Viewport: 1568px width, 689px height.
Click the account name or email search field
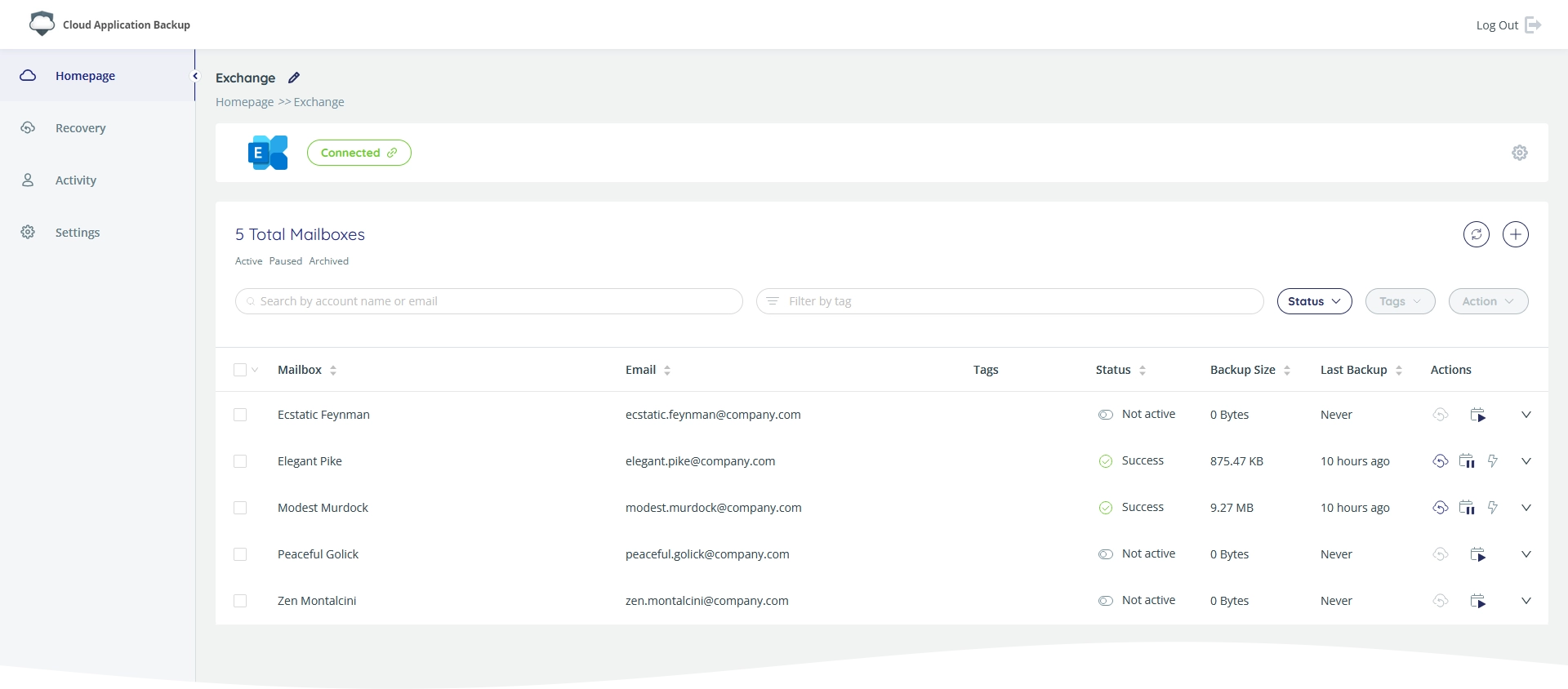[x=489, y=301]
